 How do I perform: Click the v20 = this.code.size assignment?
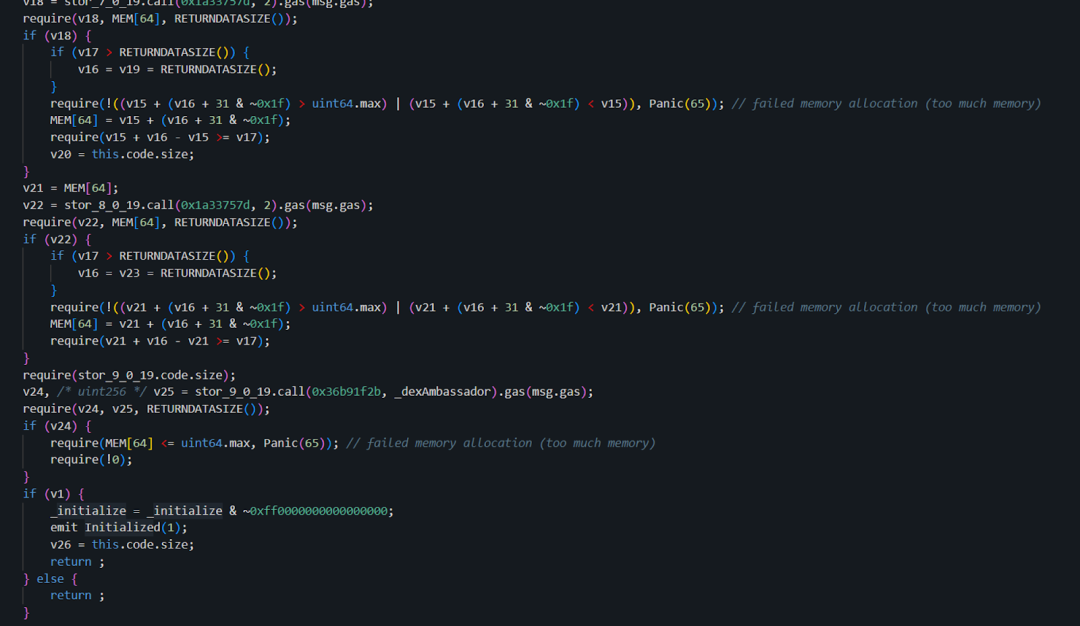[x=122, y=154]
